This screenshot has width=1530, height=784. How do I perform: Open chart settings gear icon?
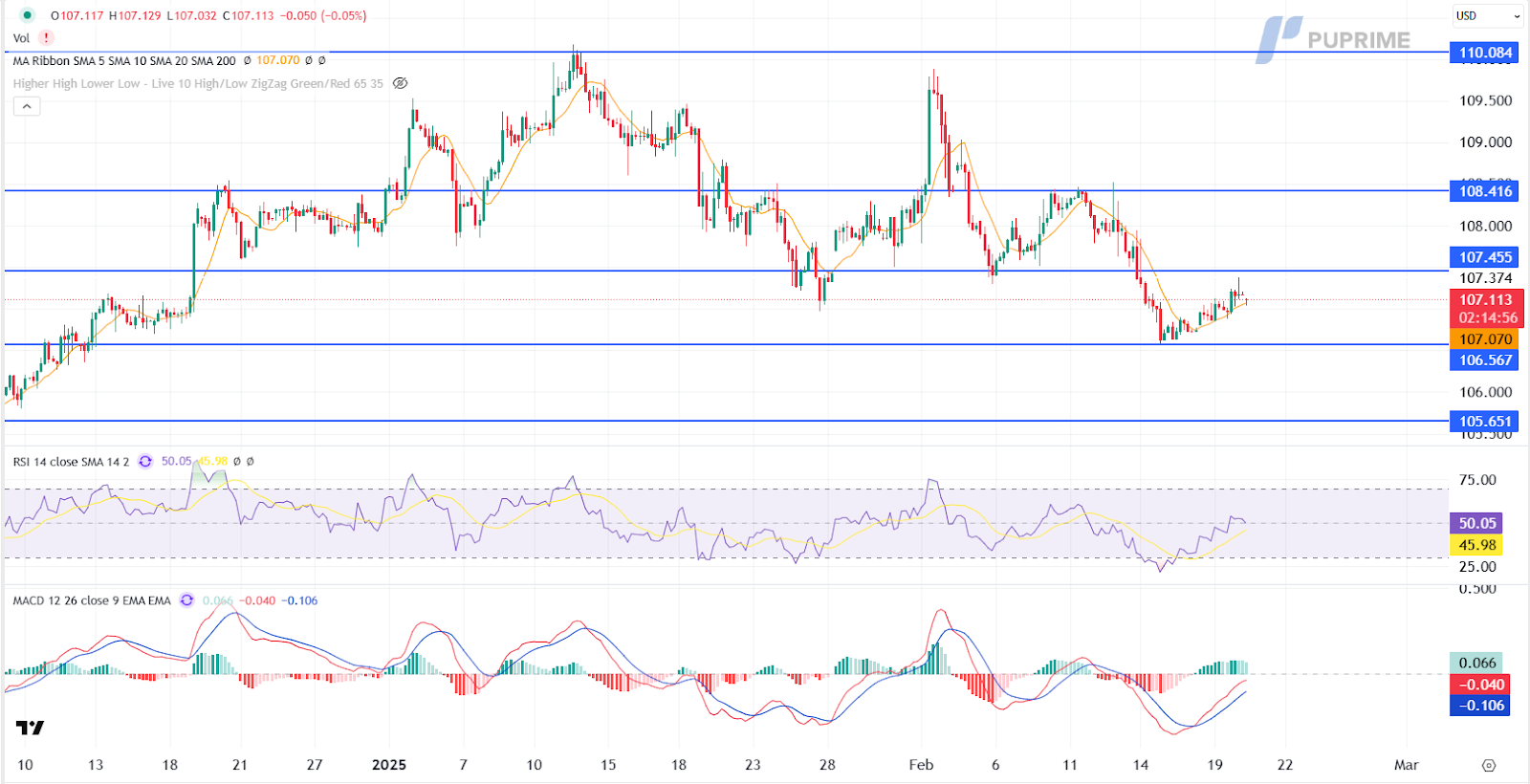(x=1489, y=765)
